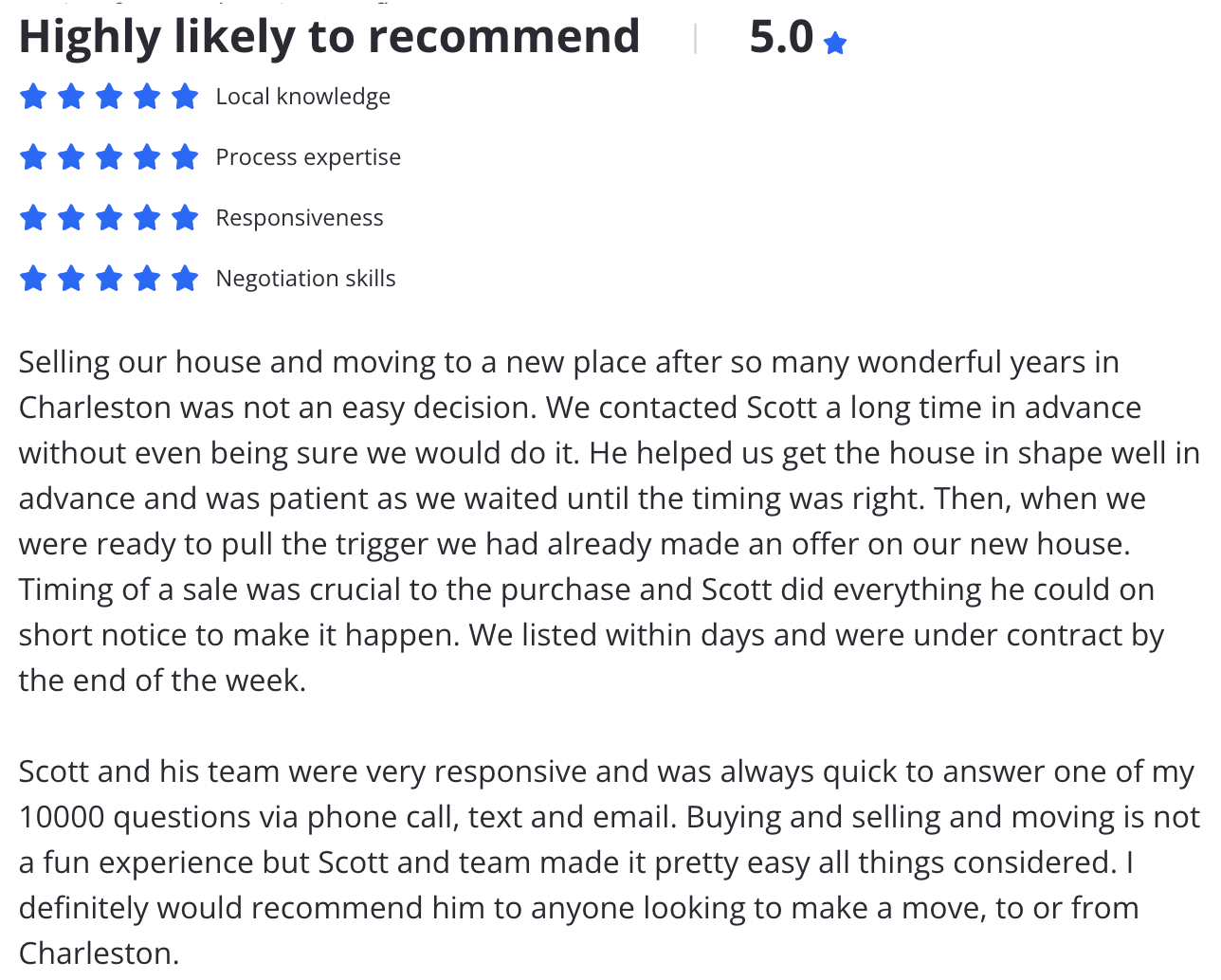Click the first star of Local knowledge rating

point(33,96)
